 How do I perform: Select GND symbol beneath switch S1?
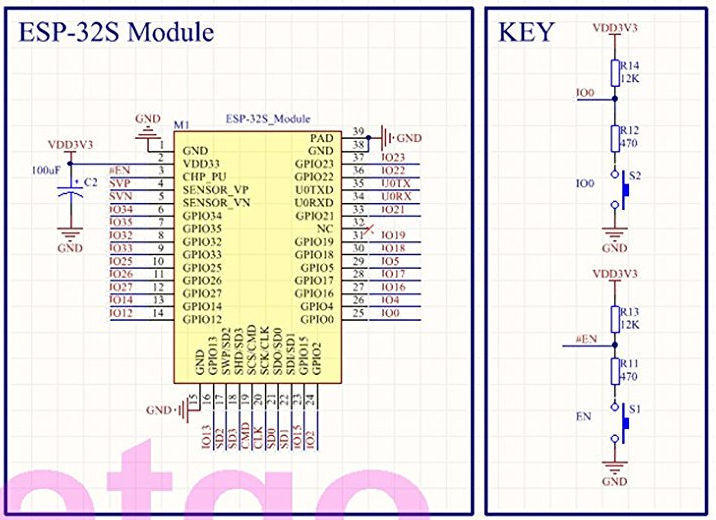(x=616, y=470)
